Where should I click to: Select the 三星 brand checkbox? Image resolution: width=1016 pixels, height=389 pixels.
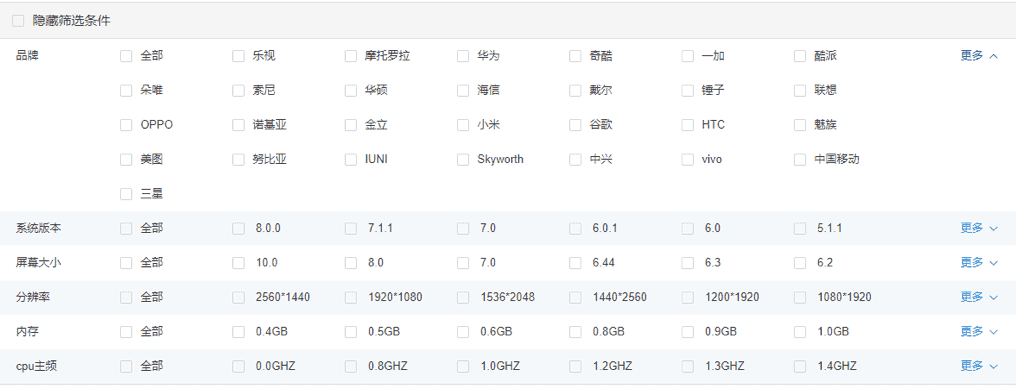pos(126,194)
